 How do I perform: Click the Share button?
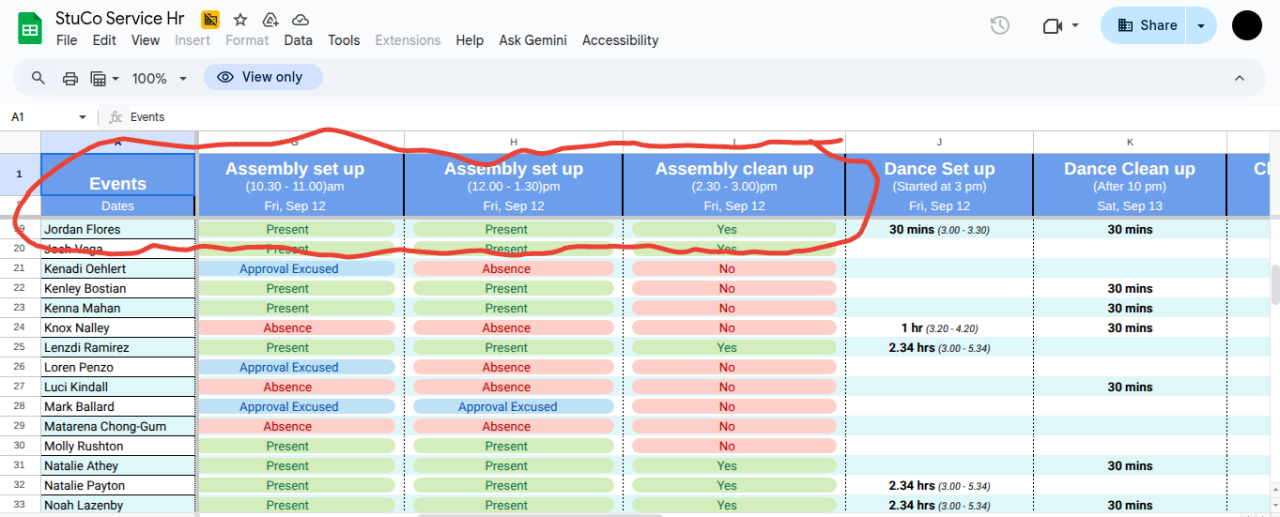[x=1147, y=26]
